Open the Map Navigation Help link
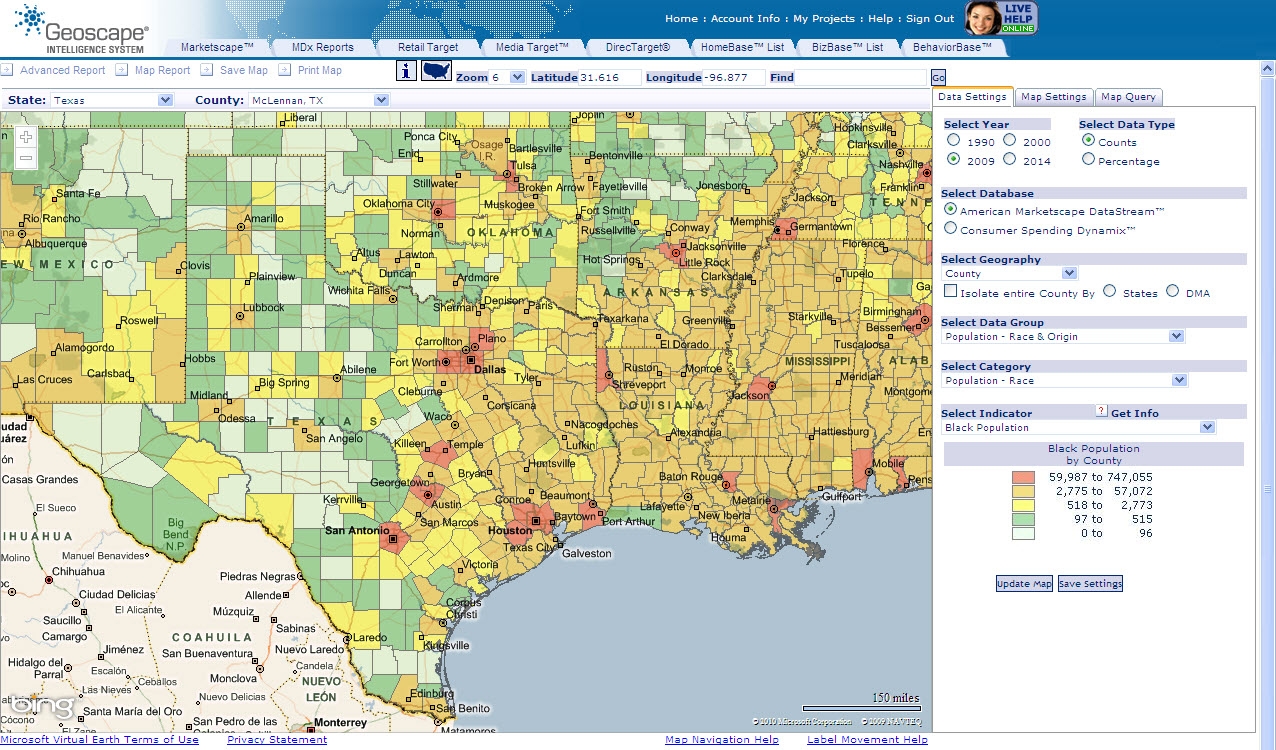The width and height of the screenshot is (1276, 750). (722, 740)
